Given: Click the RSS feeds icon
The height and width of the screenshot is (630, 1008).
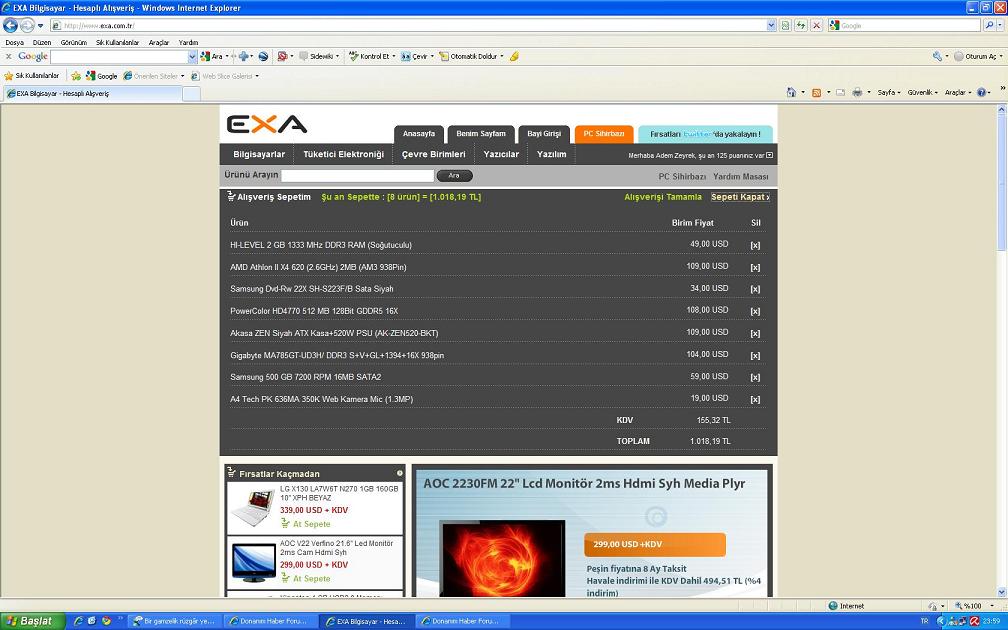Looking at the screenshot, I should (816, 93).
